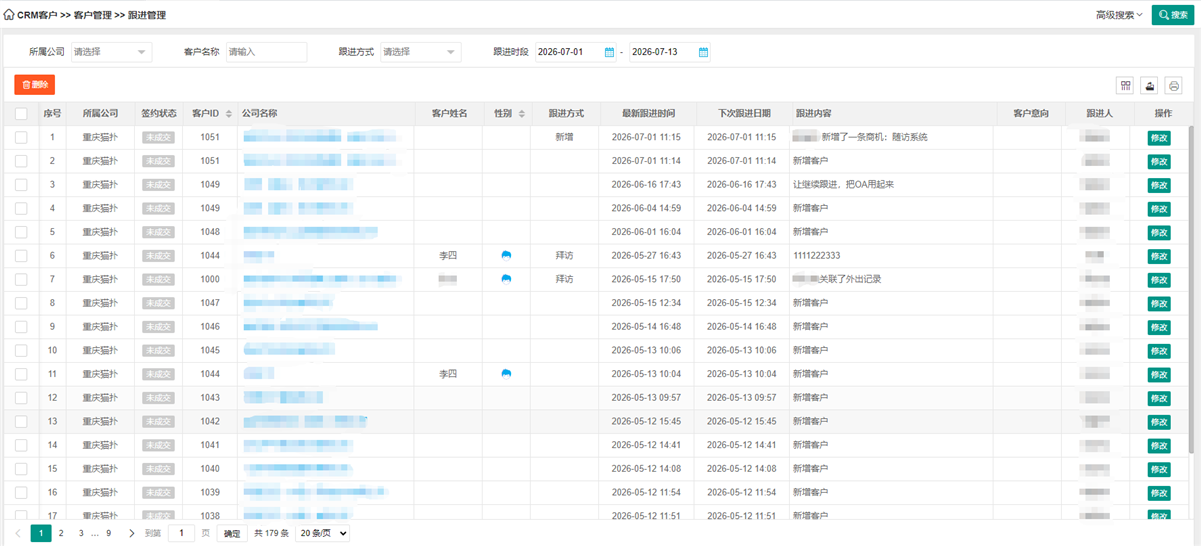Expand the 跟进方式 dropdown
This screenshot has height=546, width=1201.
point(420,52)
